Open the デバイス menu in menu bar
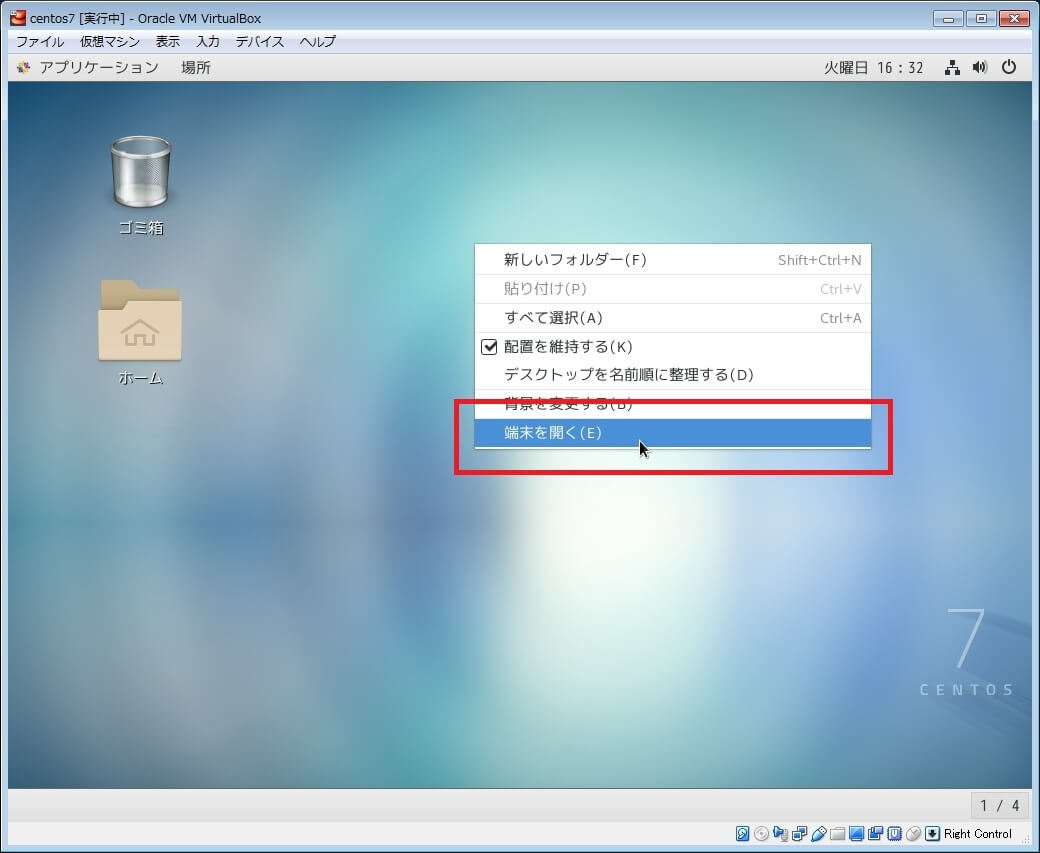1040x853 pixels. tap(260, 42)
